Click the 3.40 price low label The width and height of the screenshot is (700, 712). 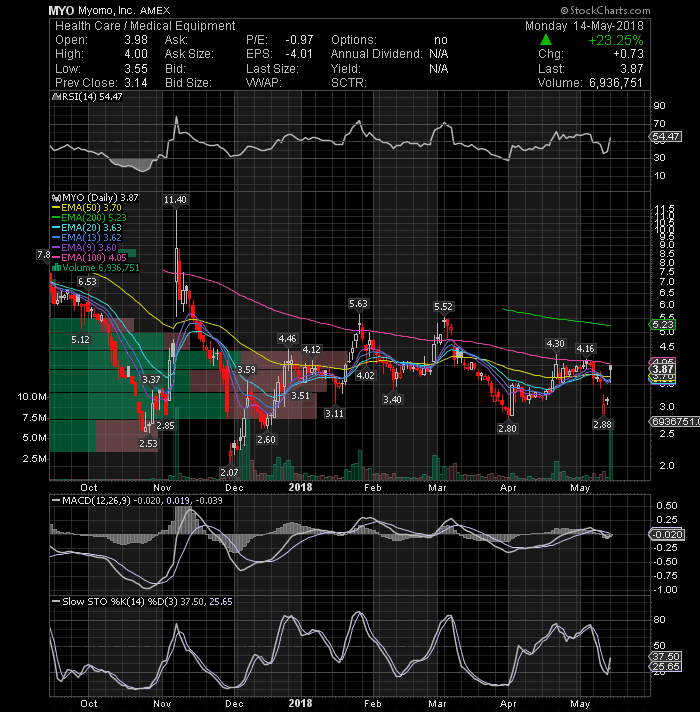(x=392, y=400)
